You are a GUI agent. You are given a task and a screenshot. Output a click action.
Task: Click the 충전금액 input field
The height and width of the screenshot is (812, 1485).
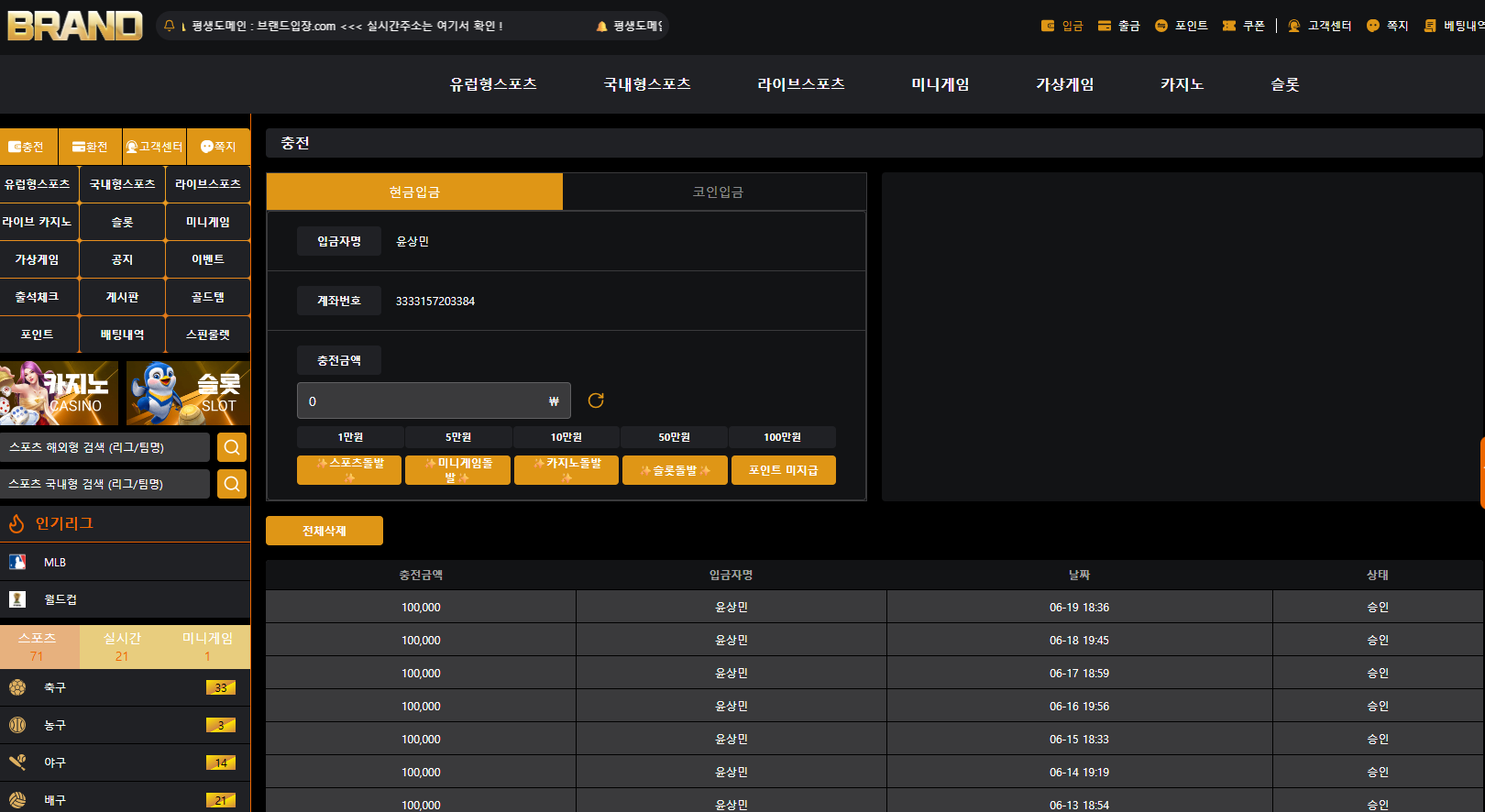[x=434, y=401]
